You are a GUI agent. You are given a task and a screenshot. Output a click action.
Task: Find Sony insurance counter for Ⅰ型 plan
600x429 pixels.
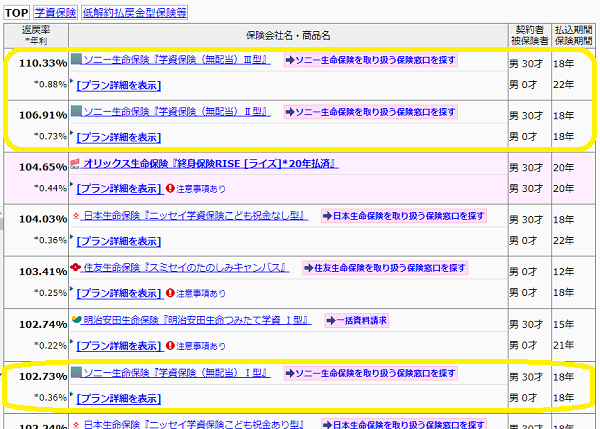[x=370, y=373]
